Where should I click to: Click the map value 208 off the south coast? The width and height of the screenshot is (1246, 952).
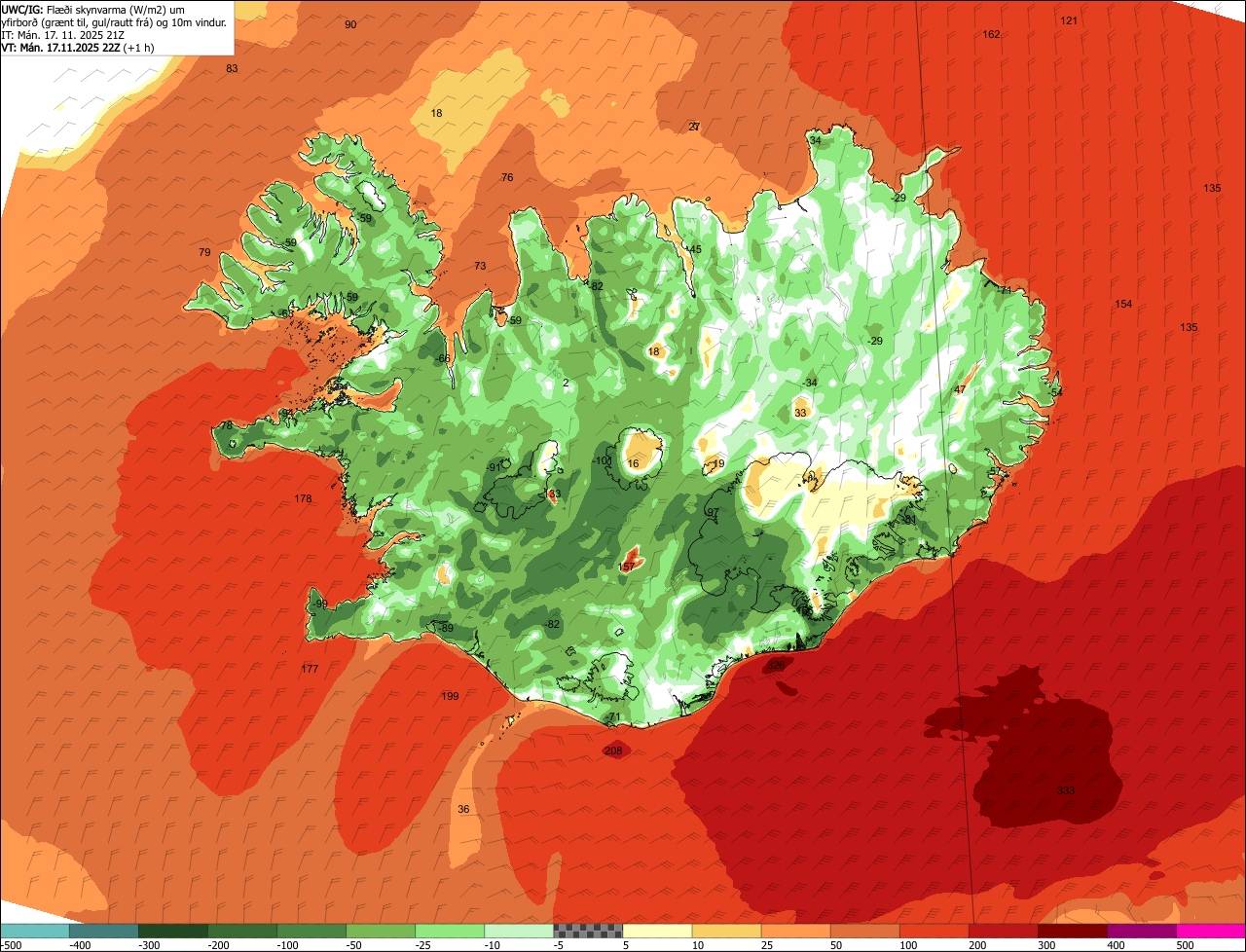coord(613,751)
